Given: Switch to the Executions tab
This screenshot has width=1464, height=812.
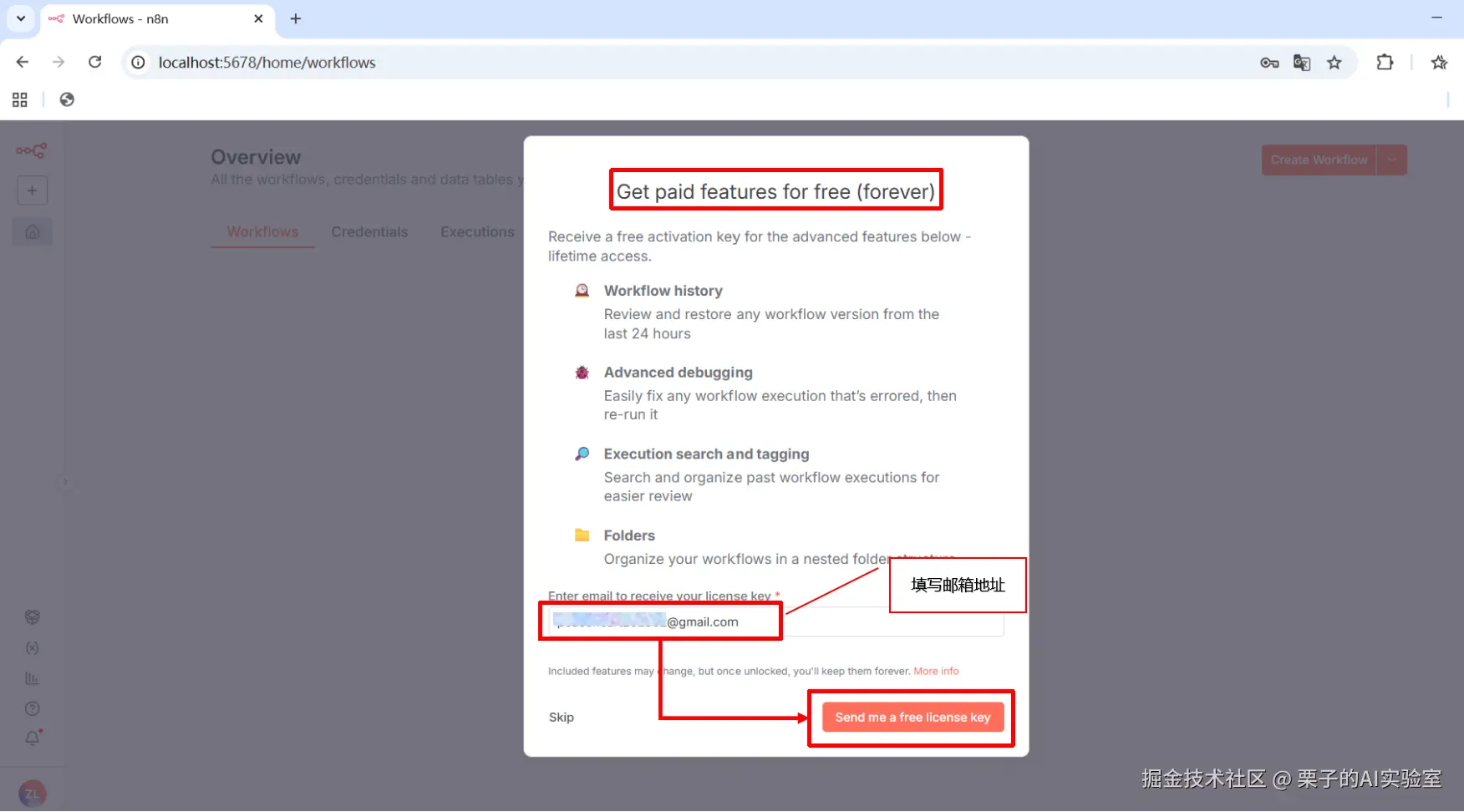Looking at the screenshot, I should [477, 232].
